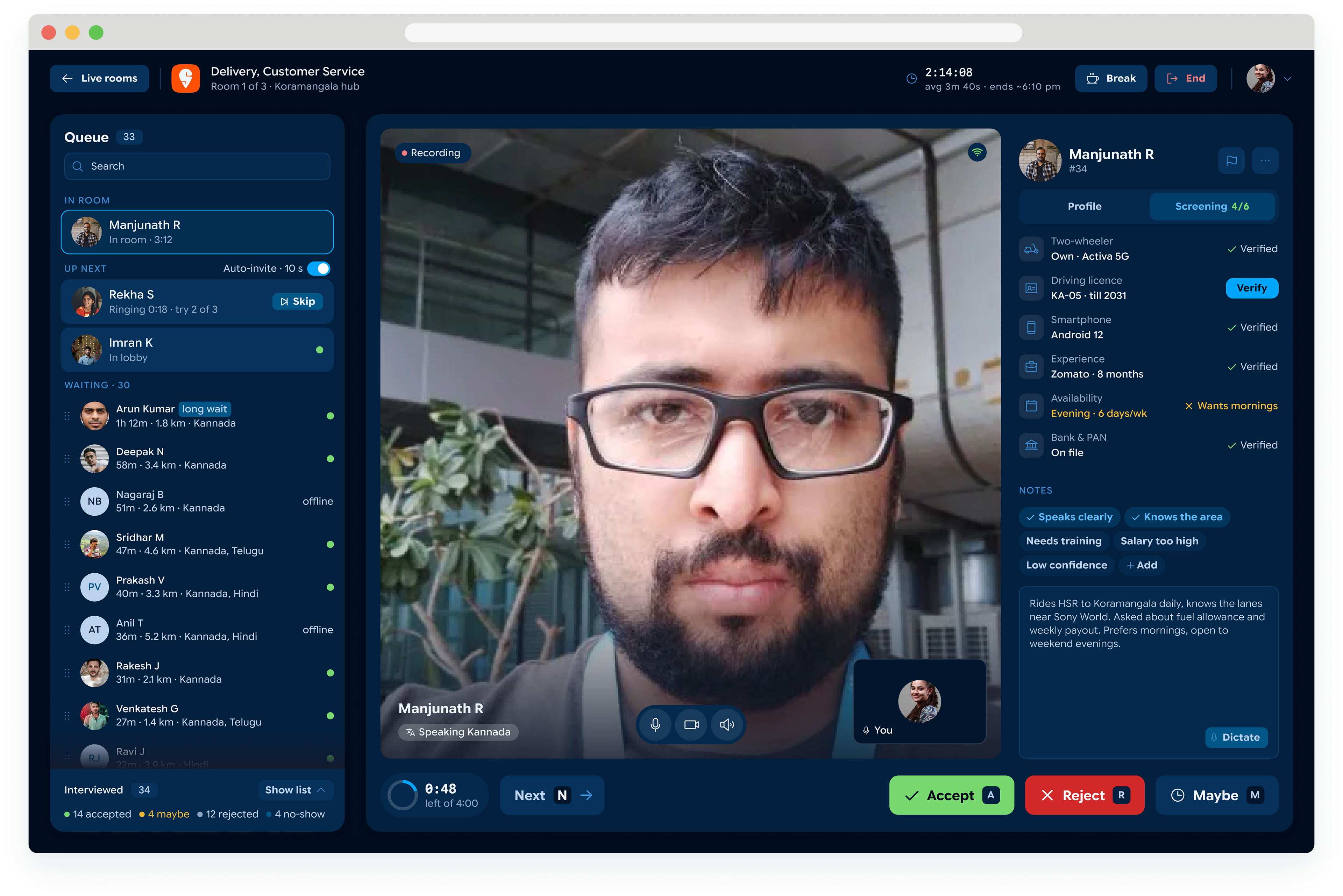Disable the Auto-invite toggle
The height and width of the screenshot is (896, 1343).
pyautogui.click(x=319, y=268)
